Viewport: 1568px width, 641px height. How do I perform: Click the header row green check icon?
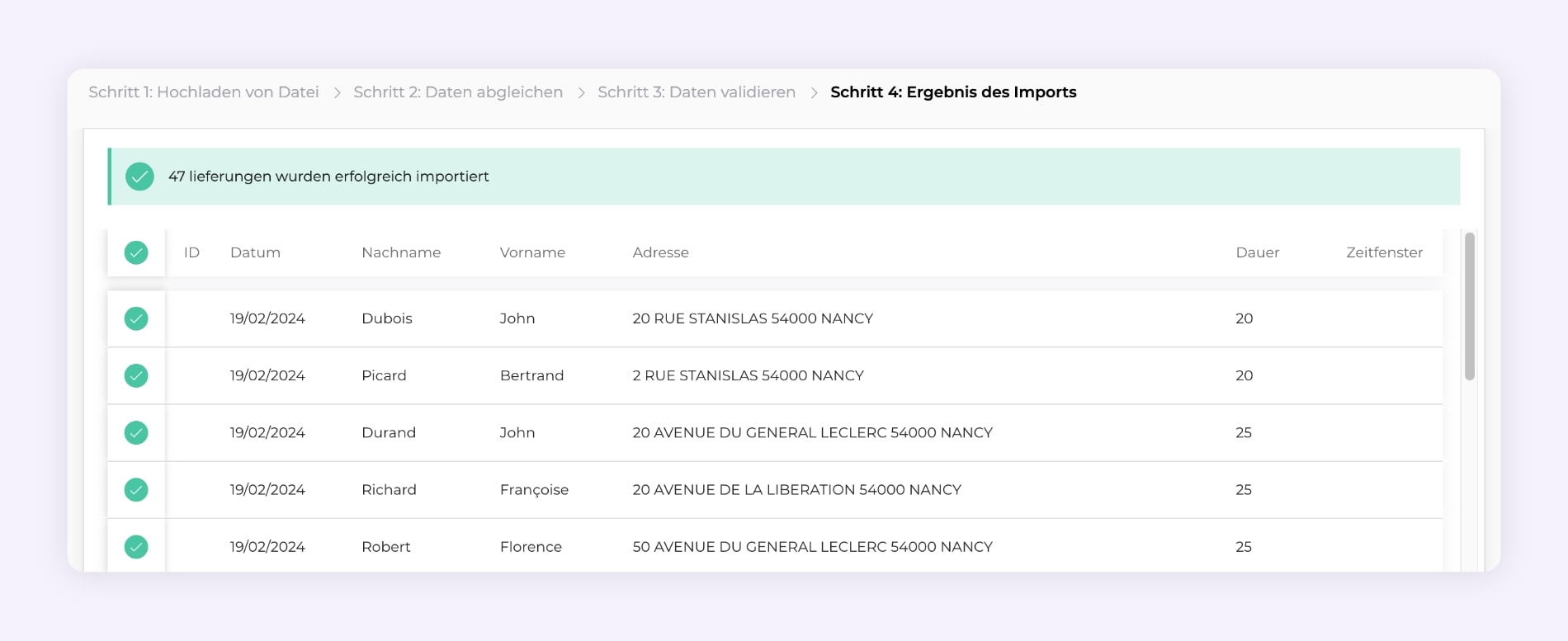click(x=136, y=252)
